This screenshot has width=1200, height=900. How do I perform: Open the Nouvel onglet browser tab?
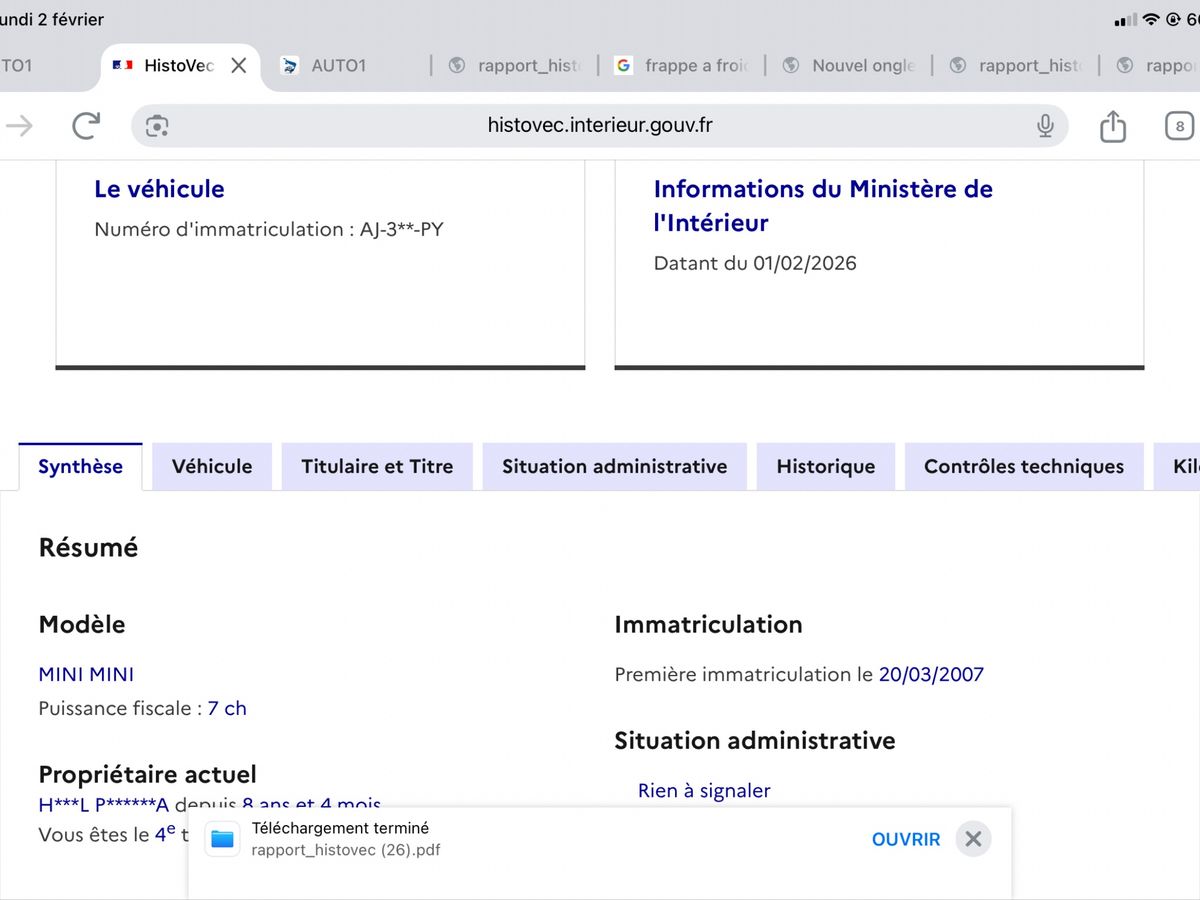click(850, 66)
